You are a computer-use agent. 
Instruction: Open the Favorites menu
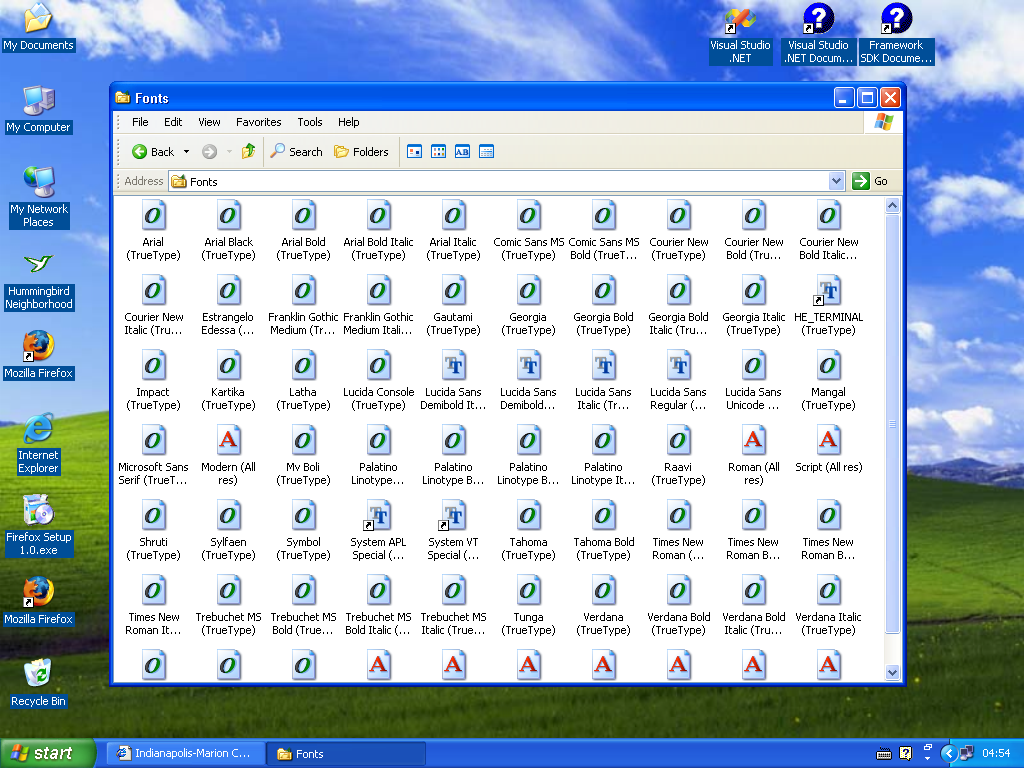tap(259, 122)
